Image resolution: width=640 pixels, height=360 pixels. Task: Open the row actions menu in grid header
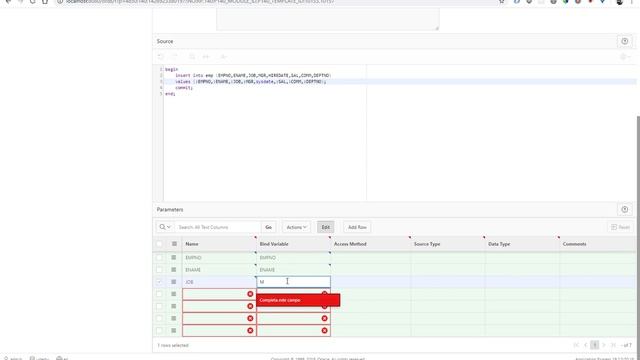[x=174, y=244]
